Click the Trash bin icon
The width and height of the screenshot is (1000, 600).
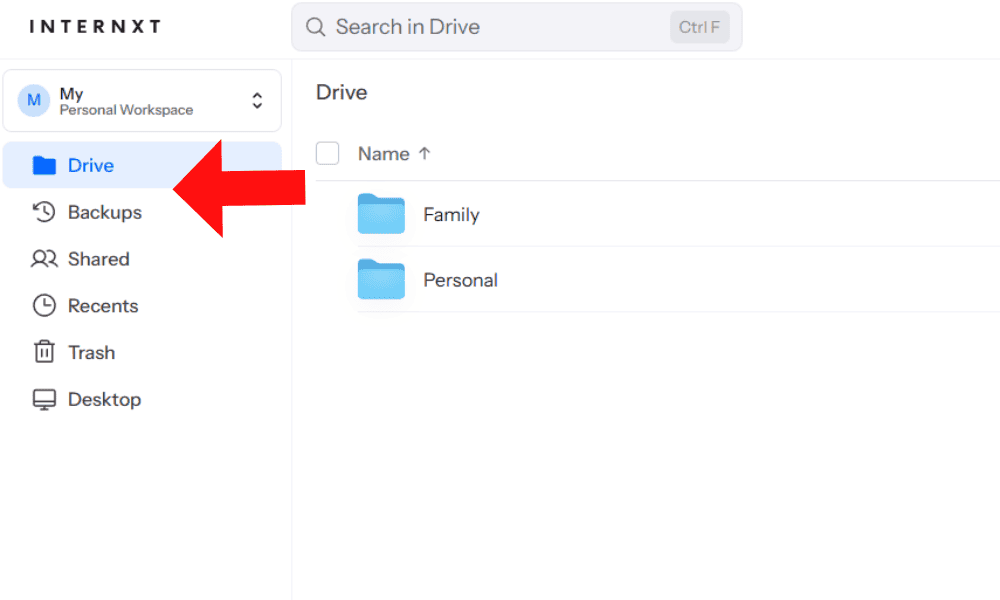(x=44, y=352)
